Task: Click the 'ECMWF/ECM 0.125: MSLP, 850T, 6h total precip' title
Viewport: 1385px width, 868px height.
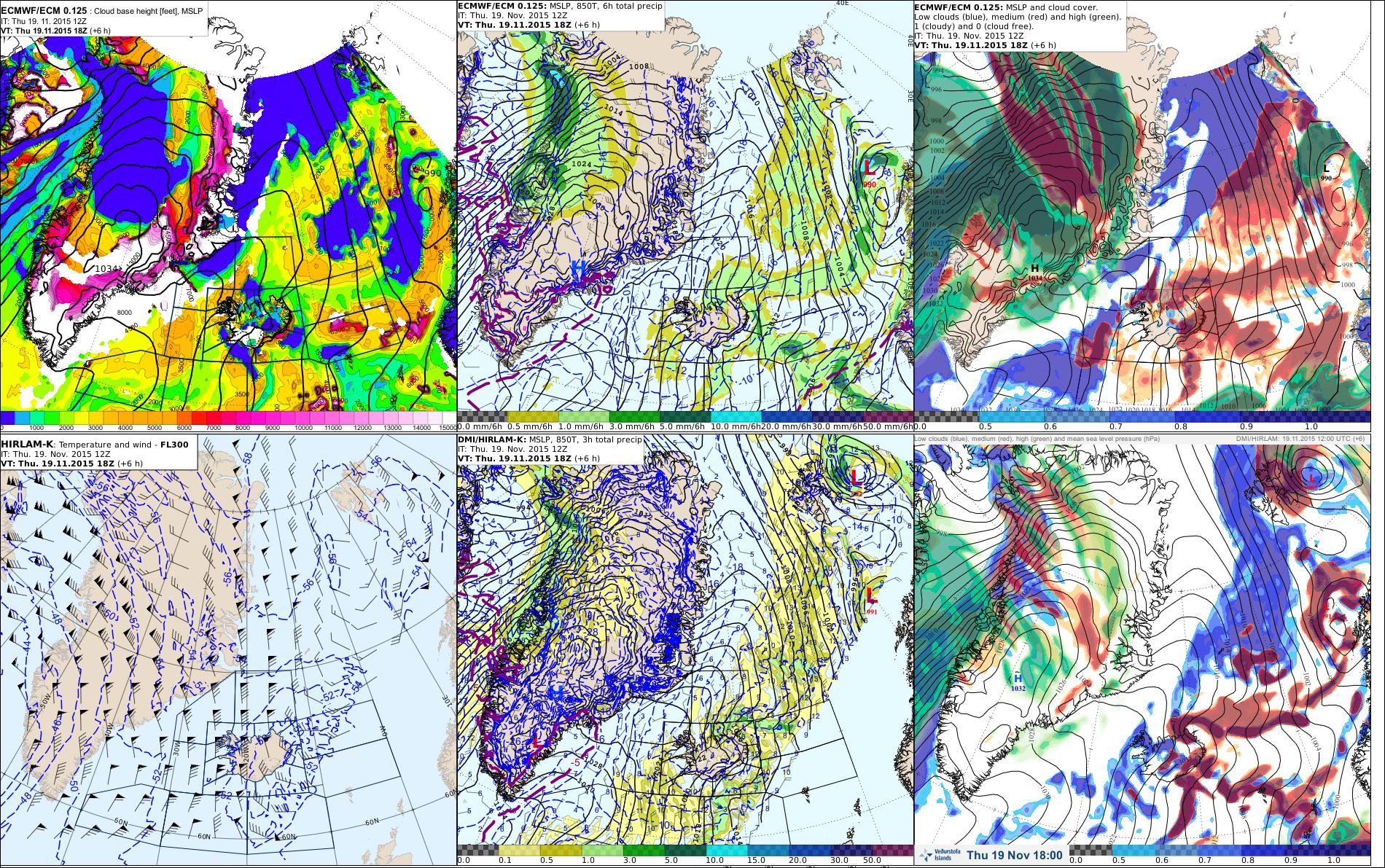Action: click(x=560, y=6)
